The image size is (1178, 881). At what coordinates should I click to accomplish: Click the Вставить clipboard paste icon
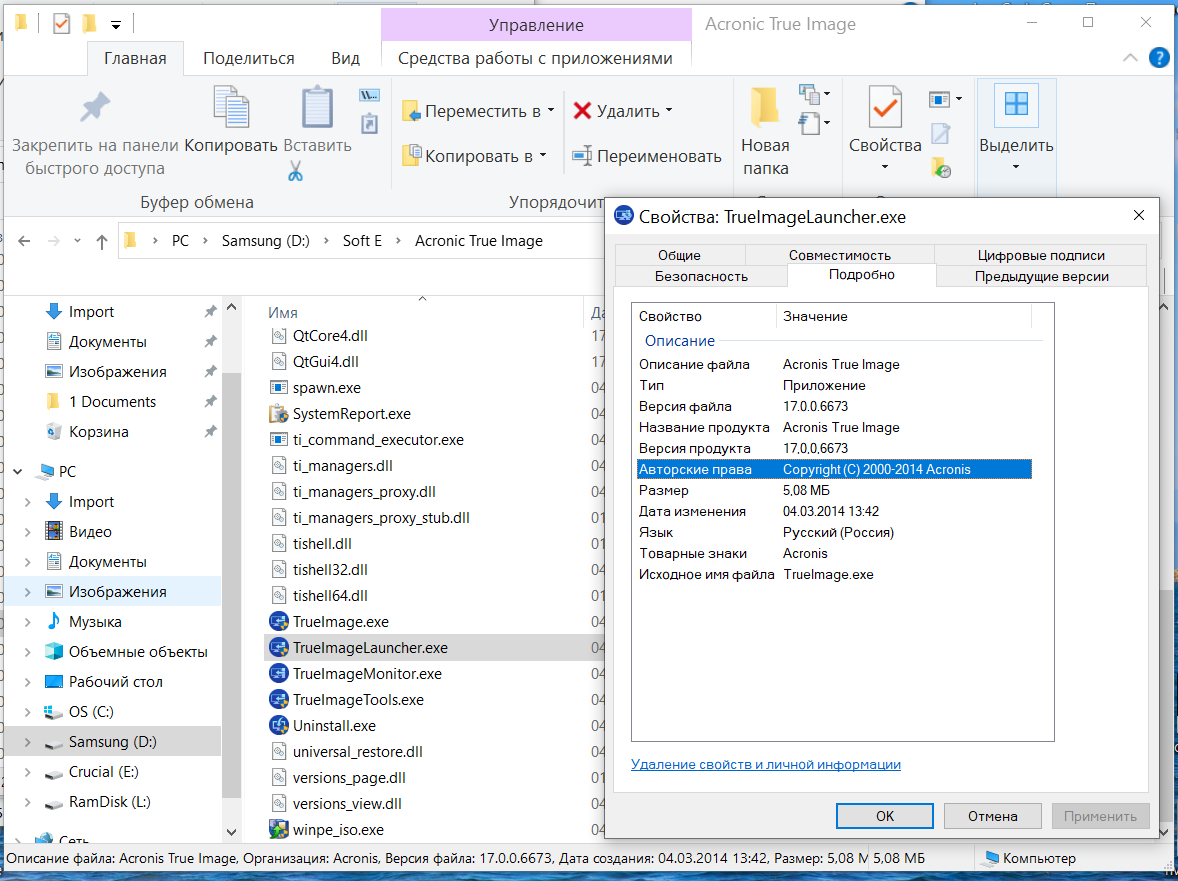(x=317, y=107)
